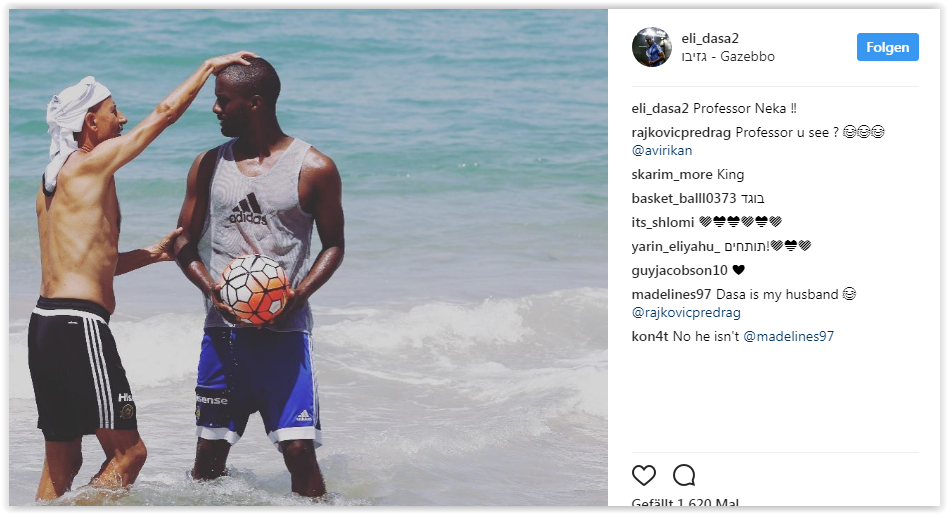Screen dimensions: 948x514
Task: Open the Gazebbo location link
Action: (x=728, y=56)
